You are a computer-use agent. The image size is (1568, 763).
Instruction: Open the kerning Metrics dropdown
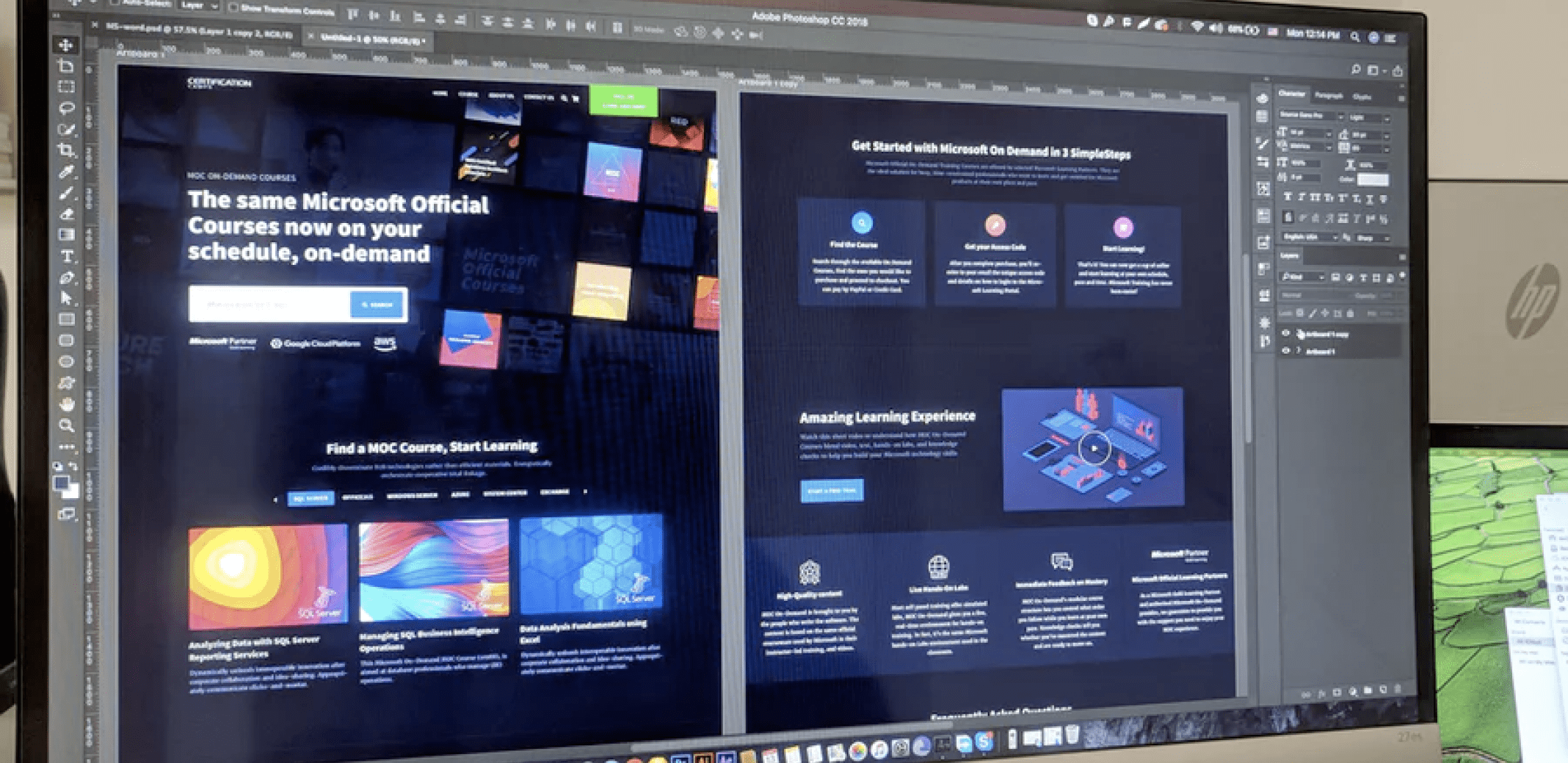1310,147
